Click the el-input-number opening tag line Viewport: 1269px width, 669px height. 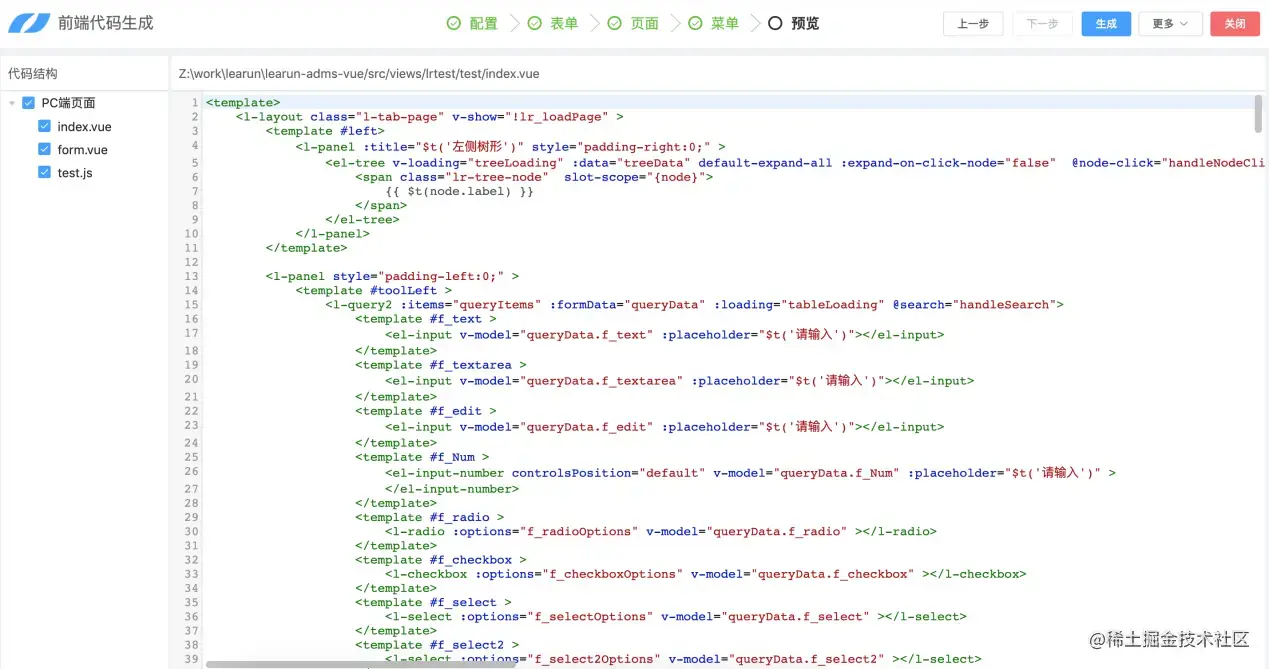[750, 473]
